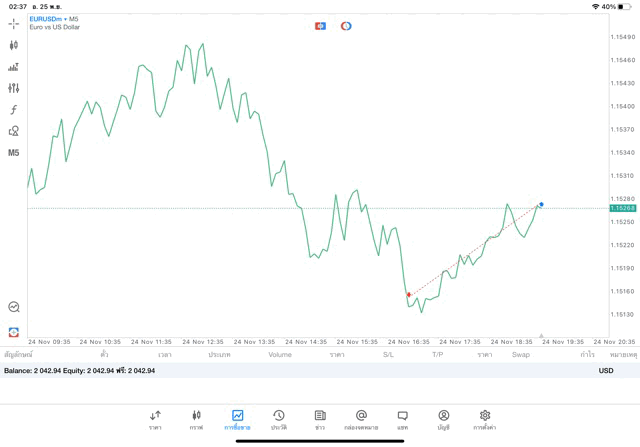
Task: Go to the ราคา (Quotes) tab
Action: [x=155, y=419]
